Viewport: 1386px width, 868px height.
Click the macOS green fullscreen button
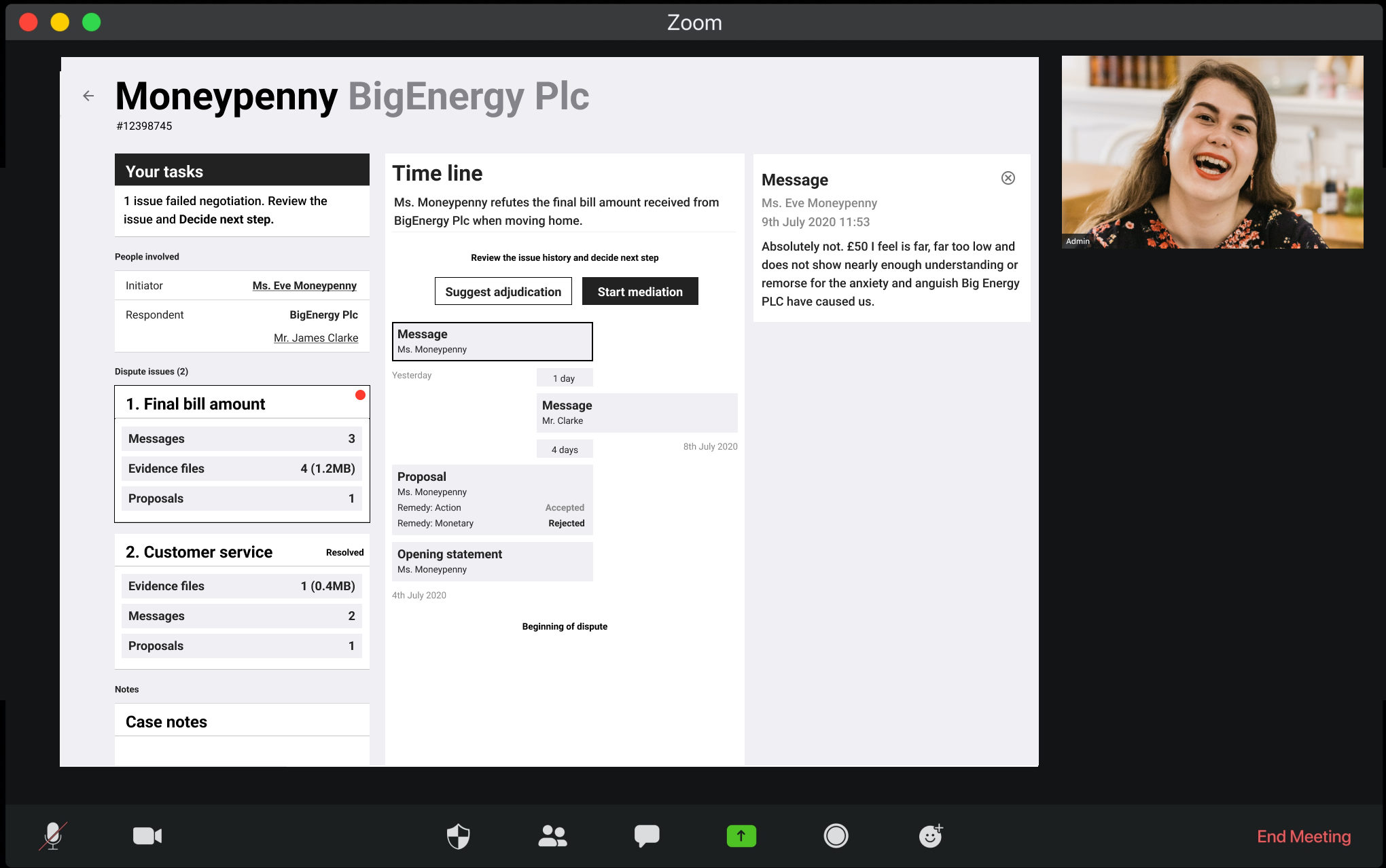pos(92,22)
